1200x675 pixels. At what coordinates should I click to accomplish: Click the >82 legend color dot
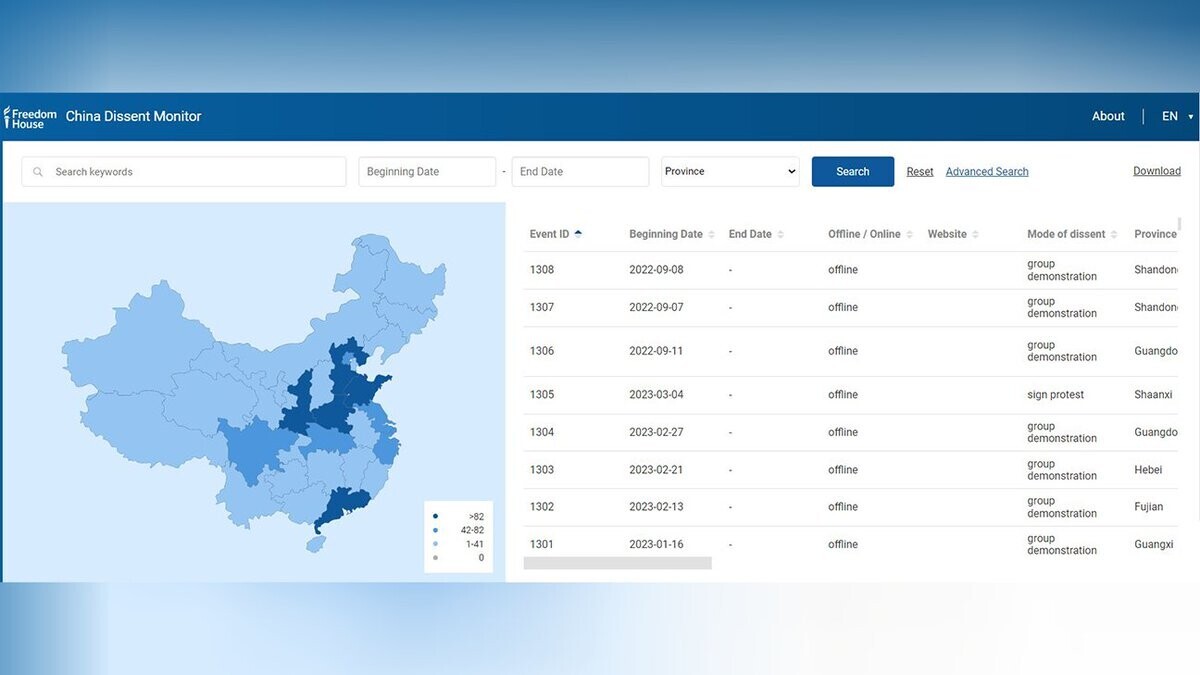tap(435, 517)
